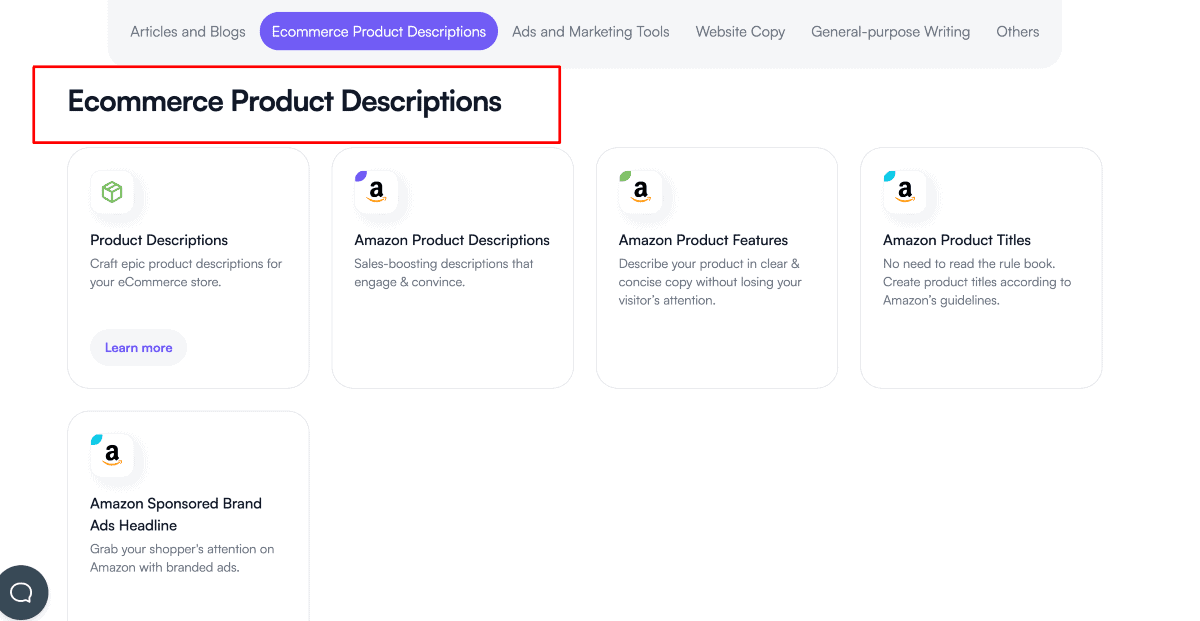Click the Amazon Product Titles description text
Image resolution: width=1200 pixels, height=621 pixels.
pyautogui.click(x=977, y=282)
